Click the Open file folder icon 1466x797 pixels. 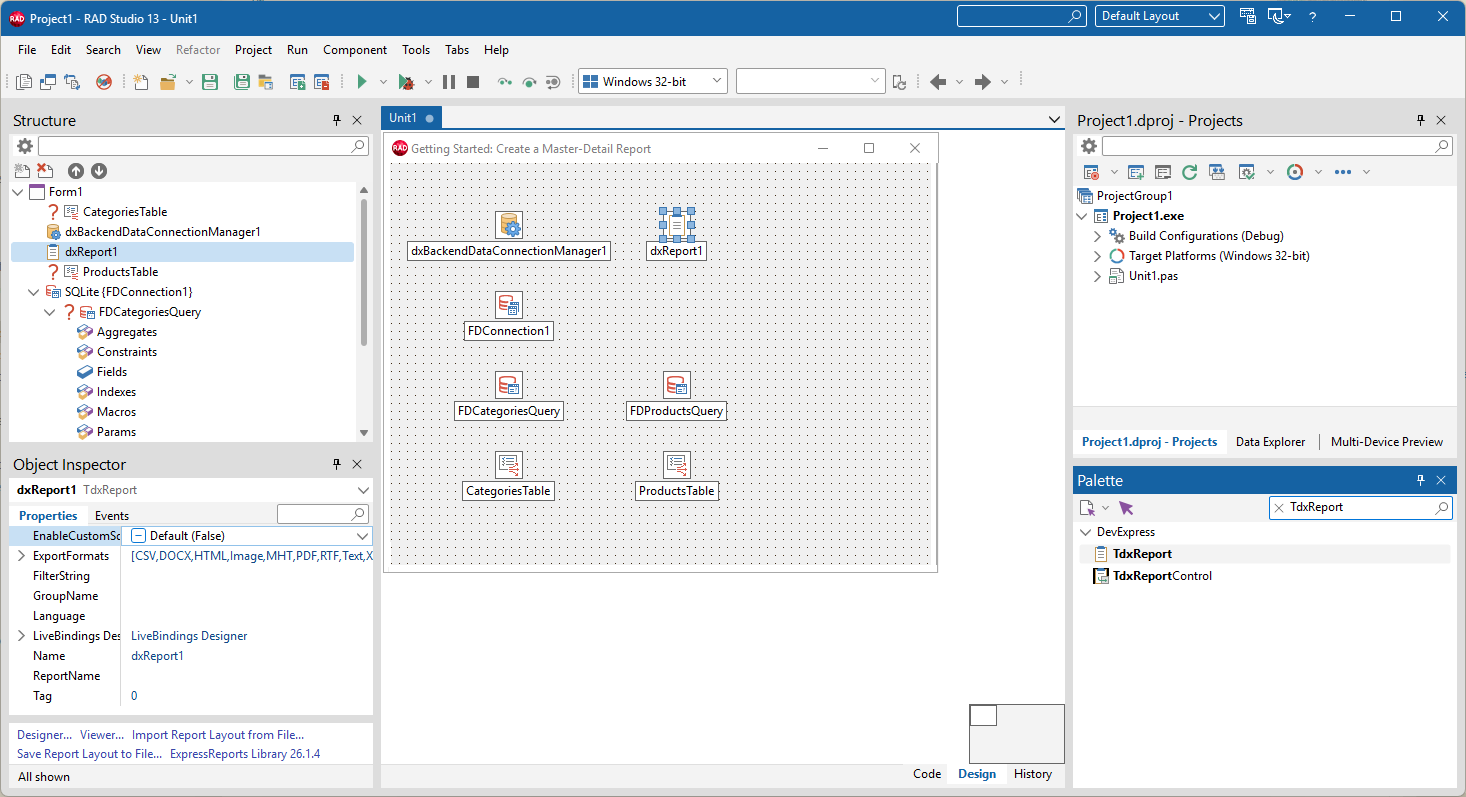(168, 82)
